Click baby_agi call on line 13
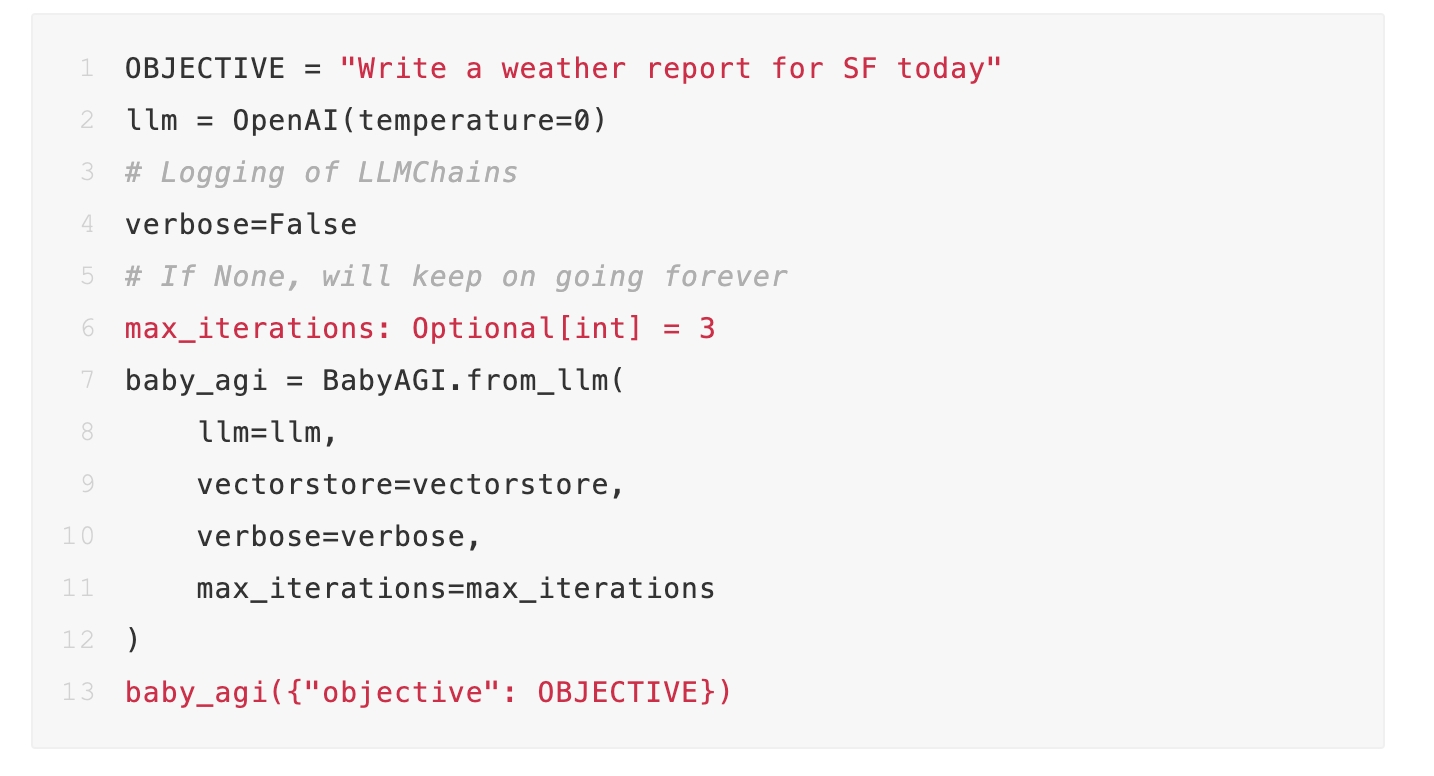 (x=196, y=692)
